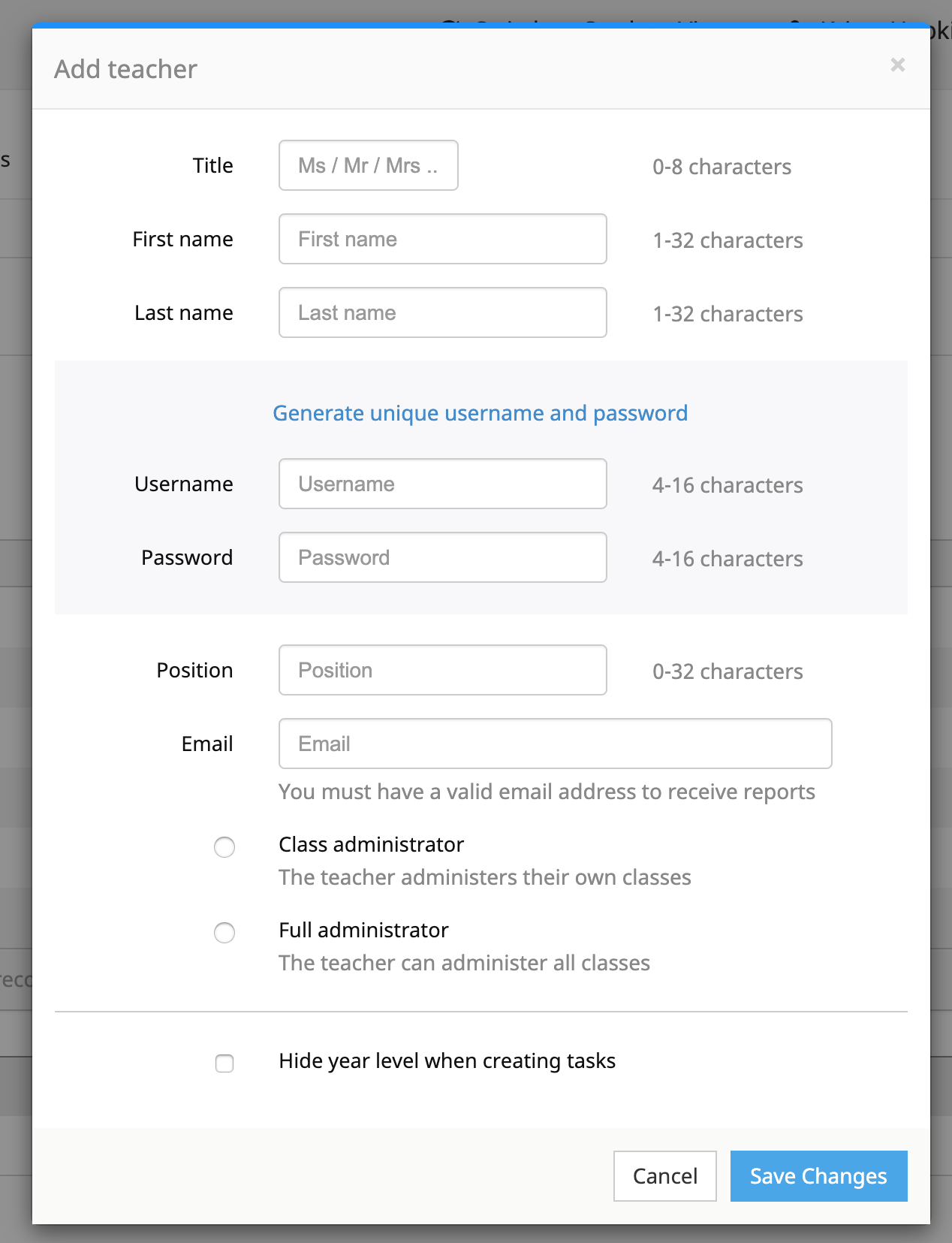Generate unique username and password

click(480, 413)
